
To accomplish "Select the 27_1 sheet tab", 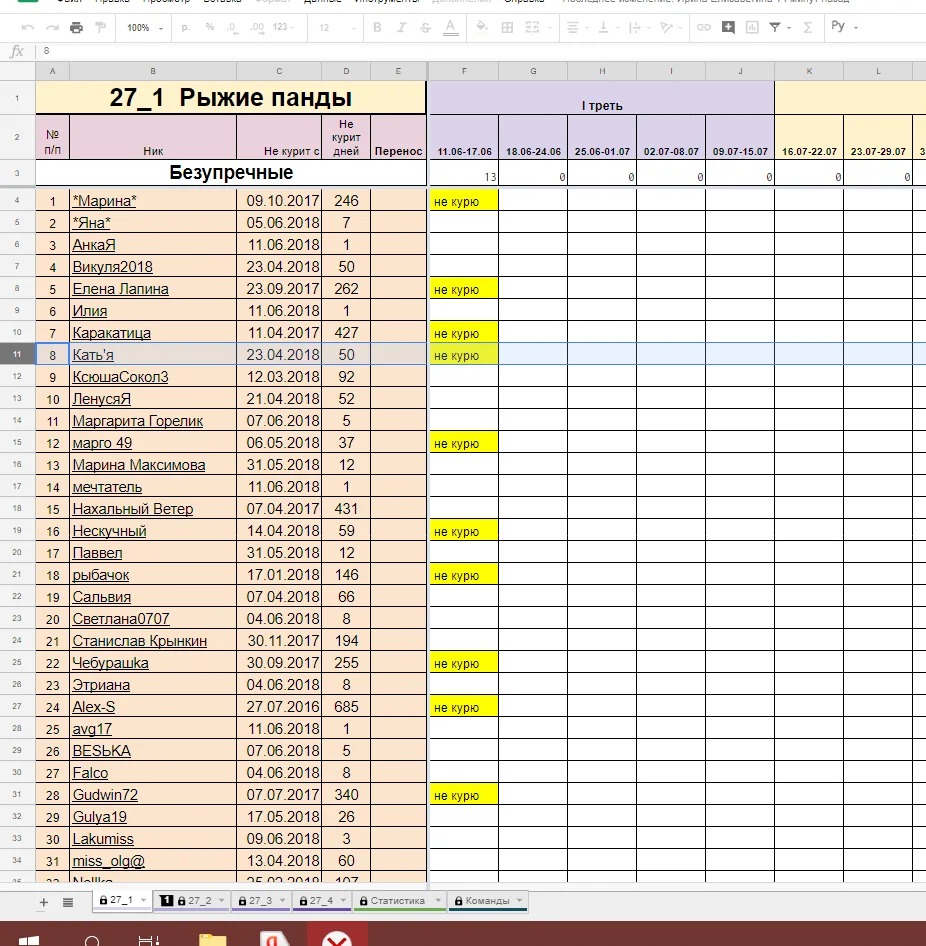I will (121, 900).
